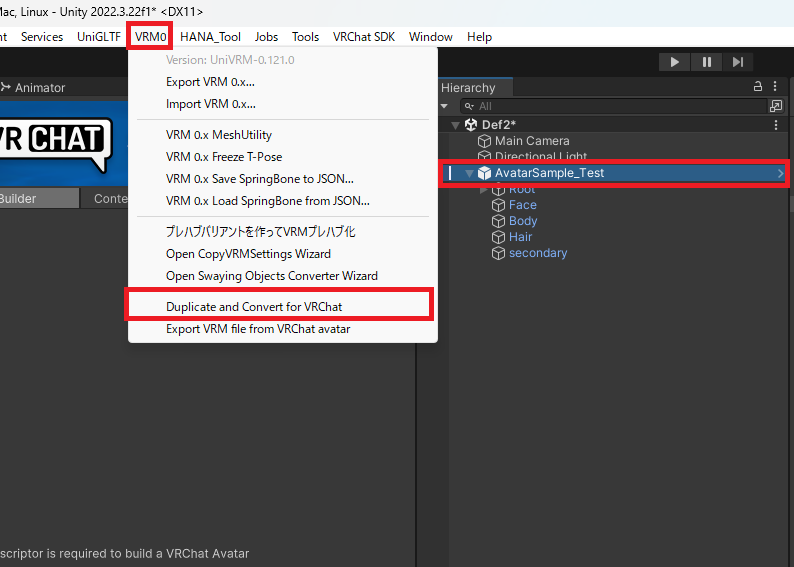Open the Hierarchy create dropdown arrow

[x=444, y=106]
